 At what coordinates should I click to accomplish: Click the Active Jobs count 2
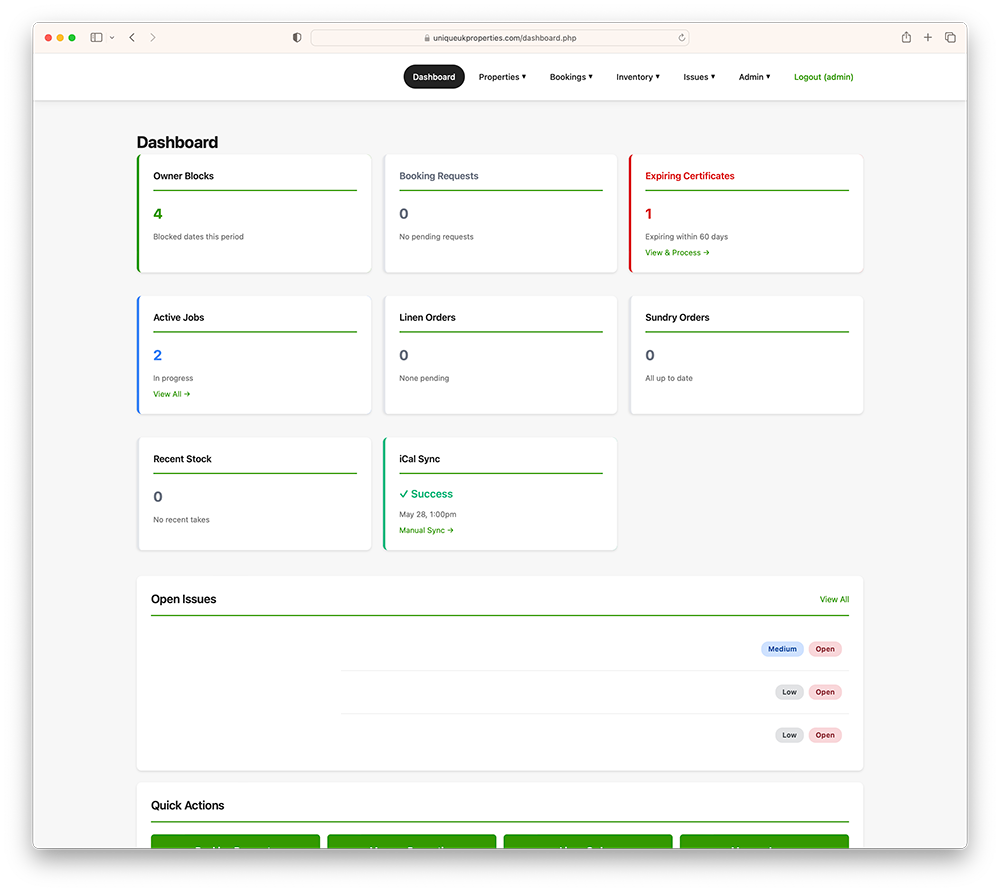[158, 355]
